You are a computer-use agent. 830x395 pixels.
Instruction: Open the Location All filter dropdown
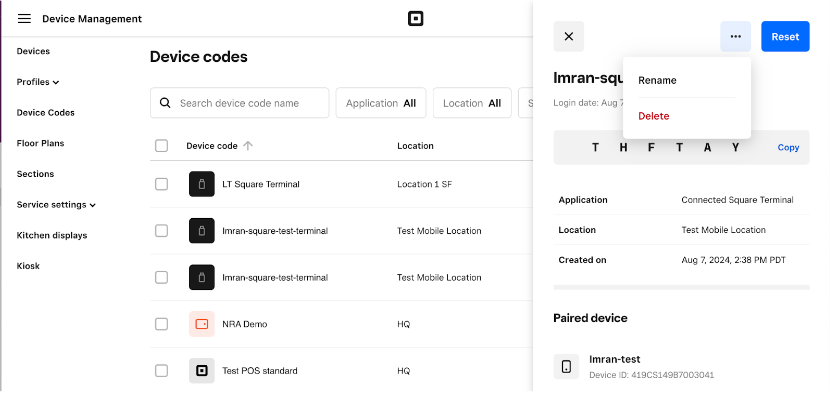click(x=472, y=103)
